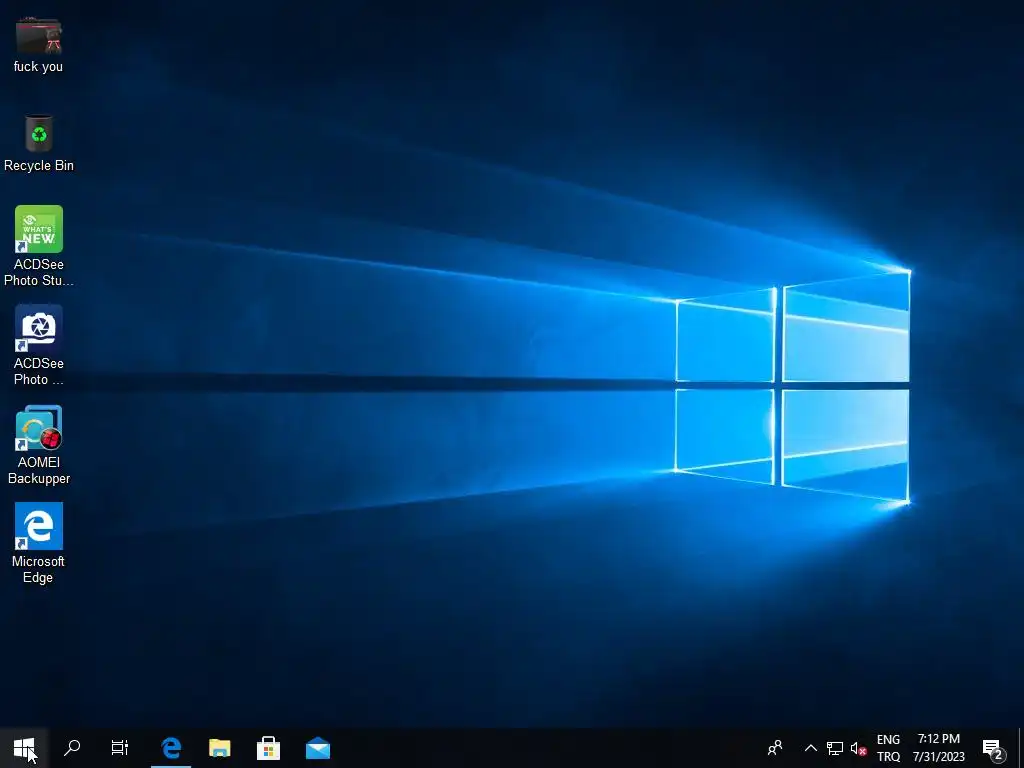1024x768 pixels.
Task: Select the folder icon at top of desktop
Action: [39, 44]
